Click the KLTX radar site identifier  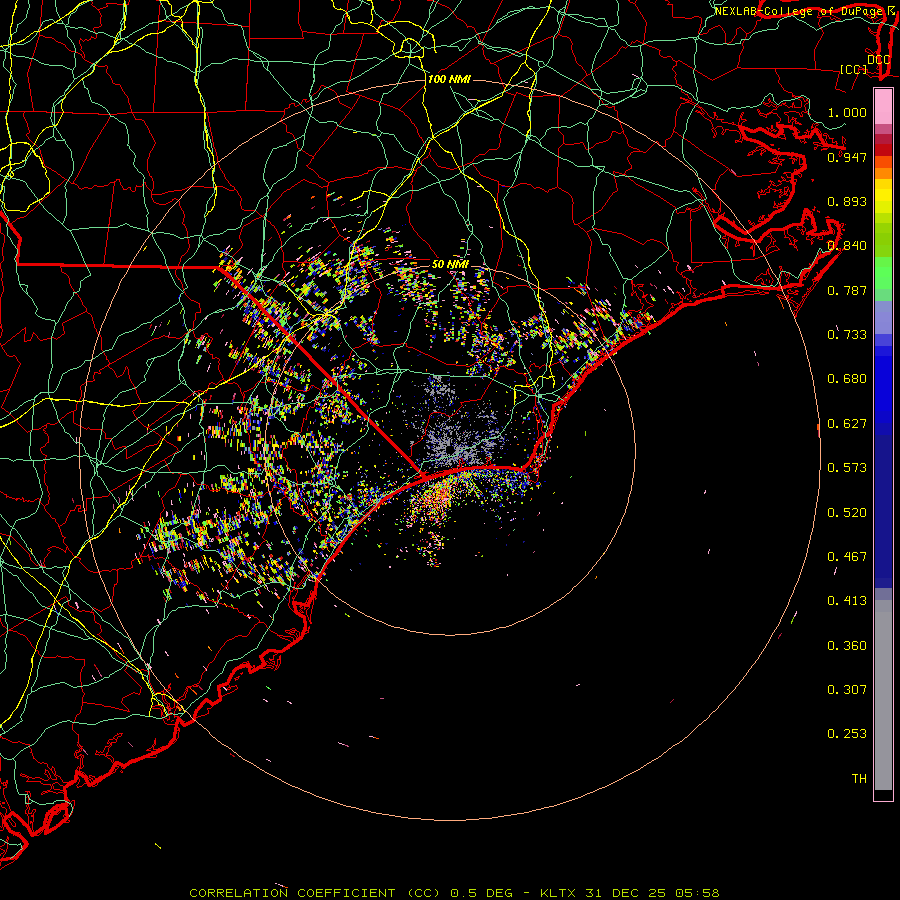click(560, 893)
